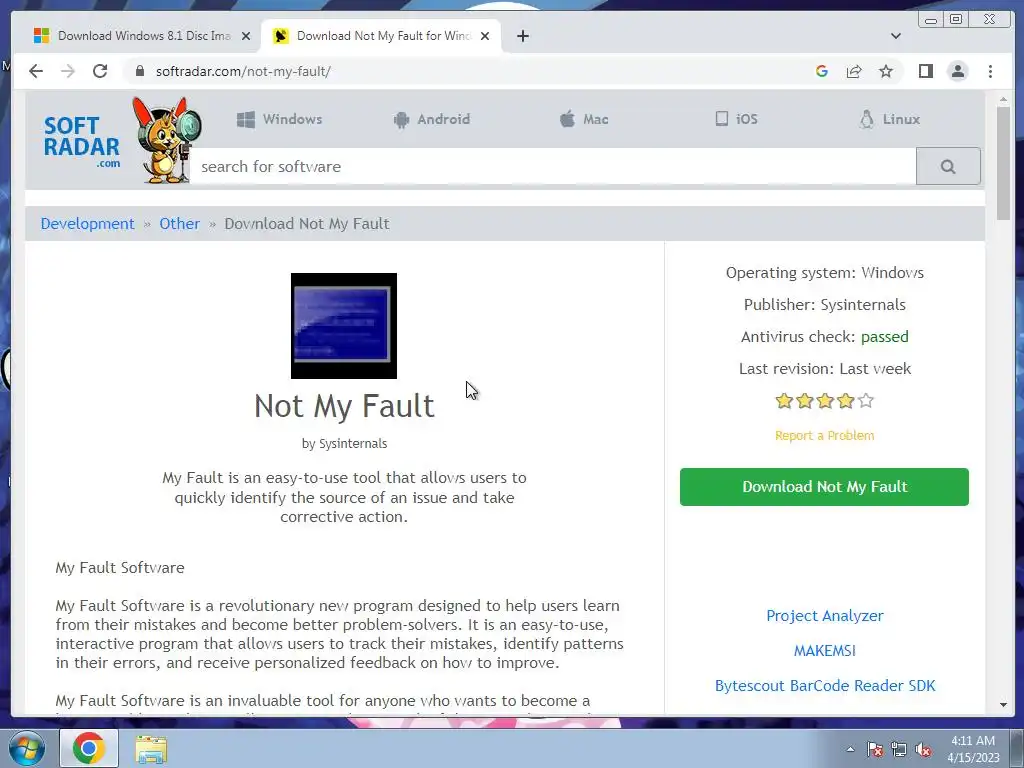Open the Other breadcrumb link
Viewport: 1024px width, 768px height.
pyautogui.click(x=180, y=223)
